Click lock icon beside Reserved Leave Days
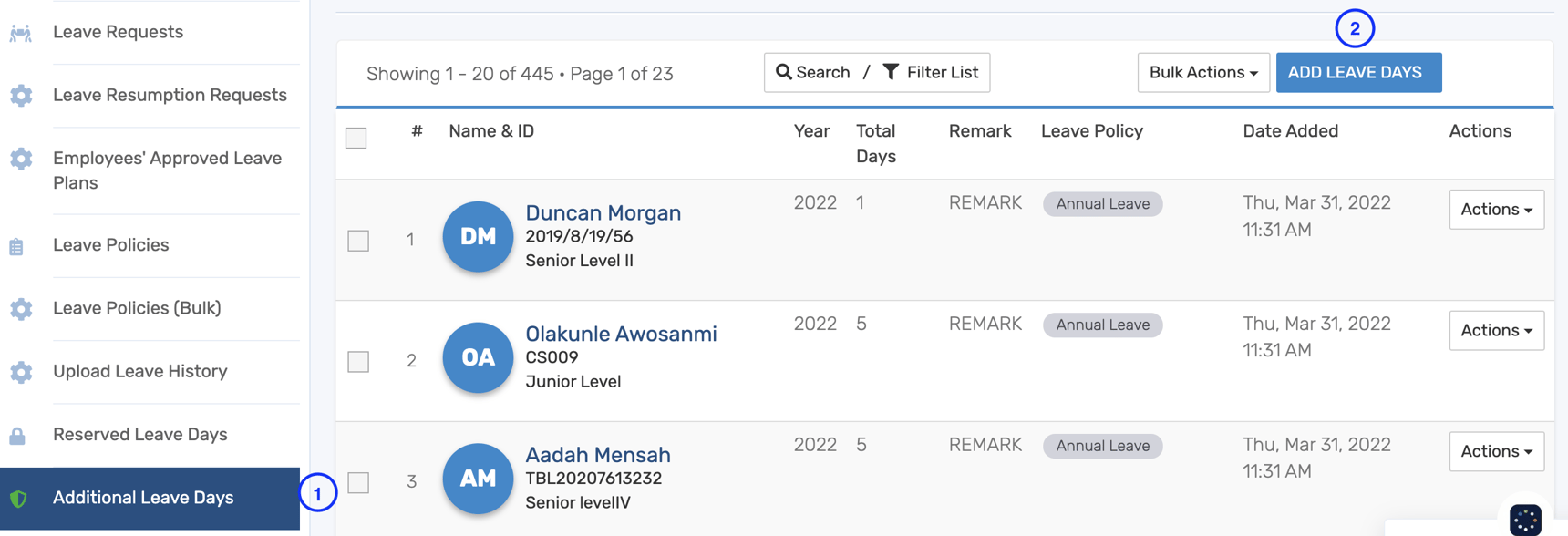Viewport: 1568px width, 536px height. click(x=17, y=436)
